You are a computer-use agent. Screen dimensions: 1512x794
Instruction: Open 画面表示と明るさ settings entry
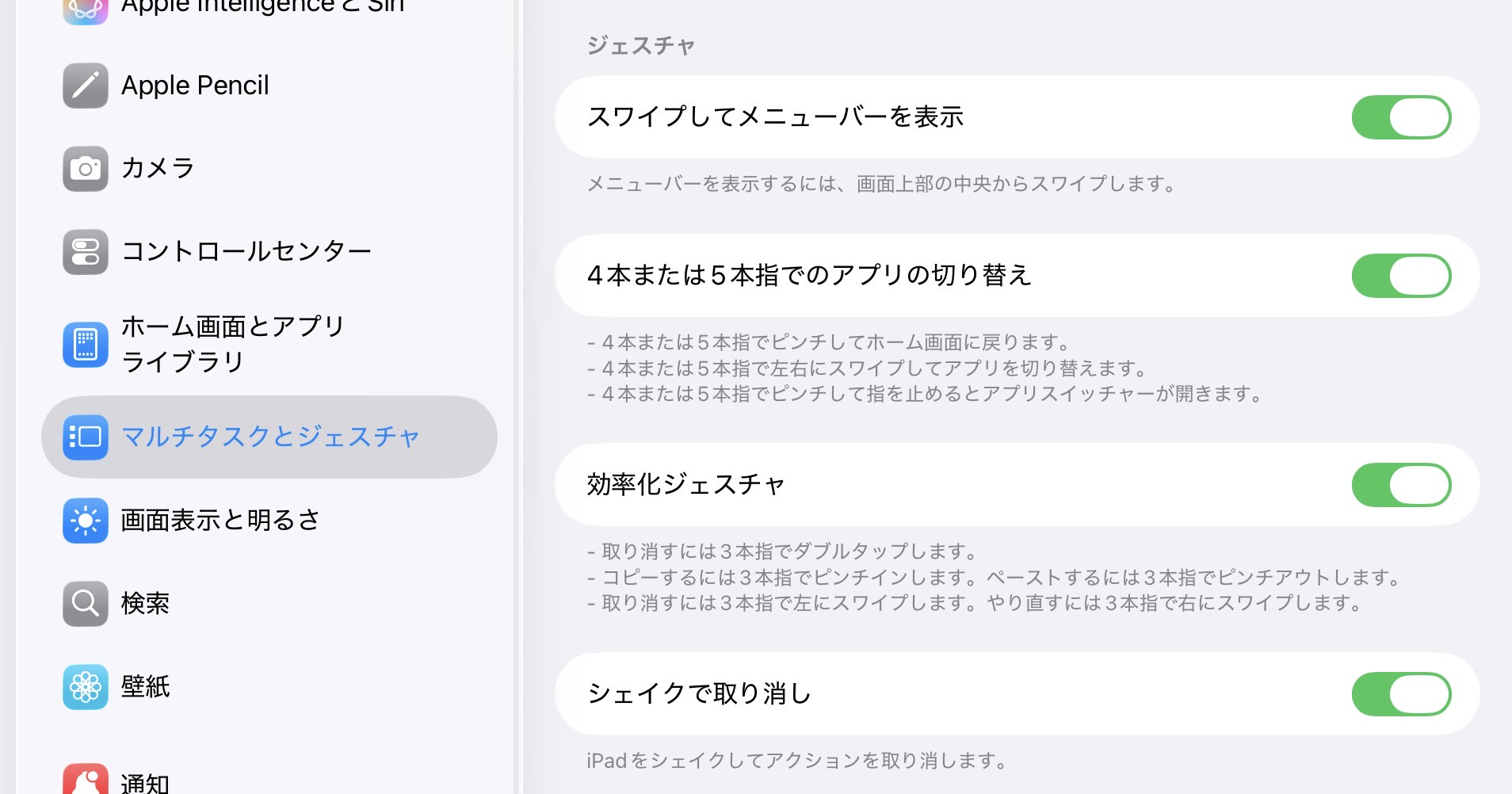(220, 521)
